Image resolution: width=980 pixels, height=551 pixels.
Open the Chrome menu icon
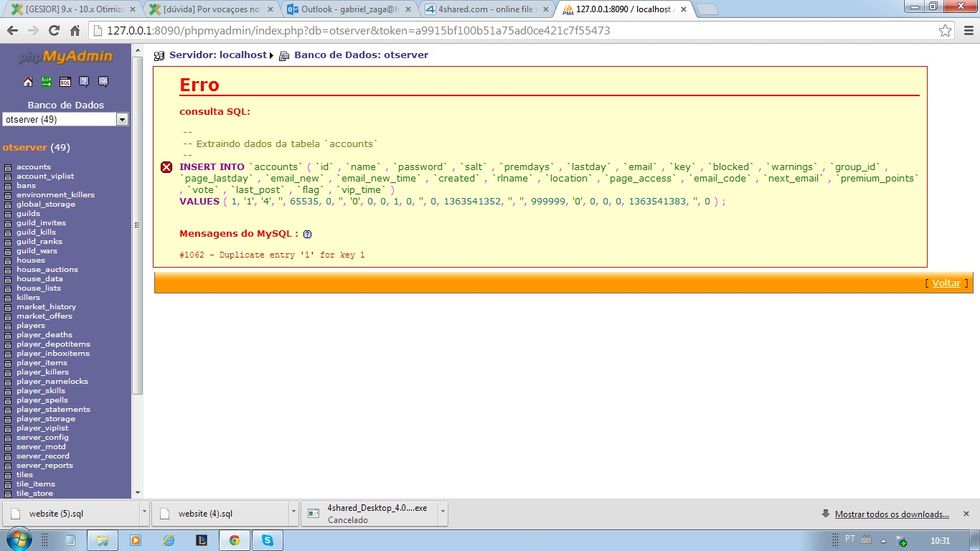[x=968, y=31]
